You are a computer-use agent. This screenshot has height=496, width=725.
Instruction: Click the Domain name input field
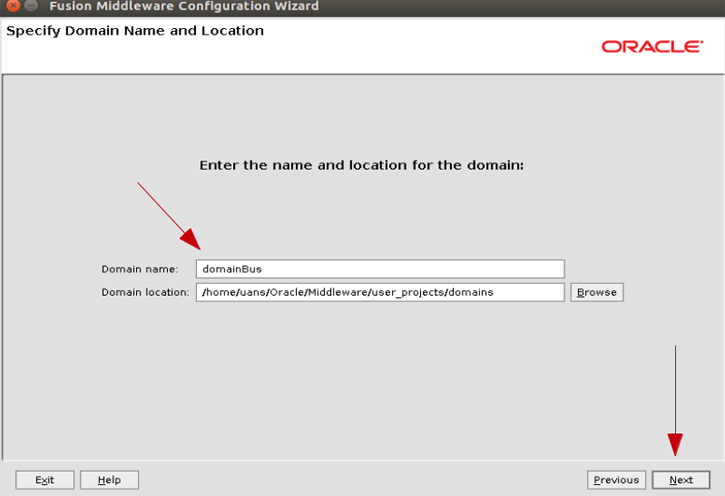coord(380,269)
